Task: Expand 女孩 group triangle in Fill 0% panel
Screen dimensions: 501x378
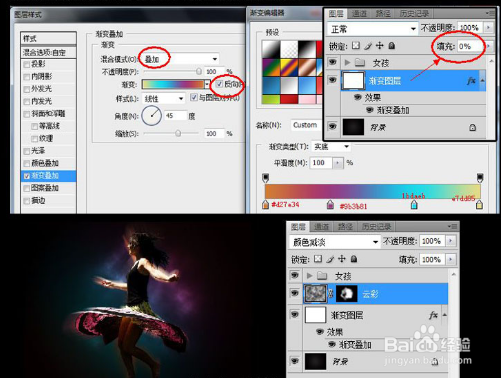Action: tap(347, 62)
